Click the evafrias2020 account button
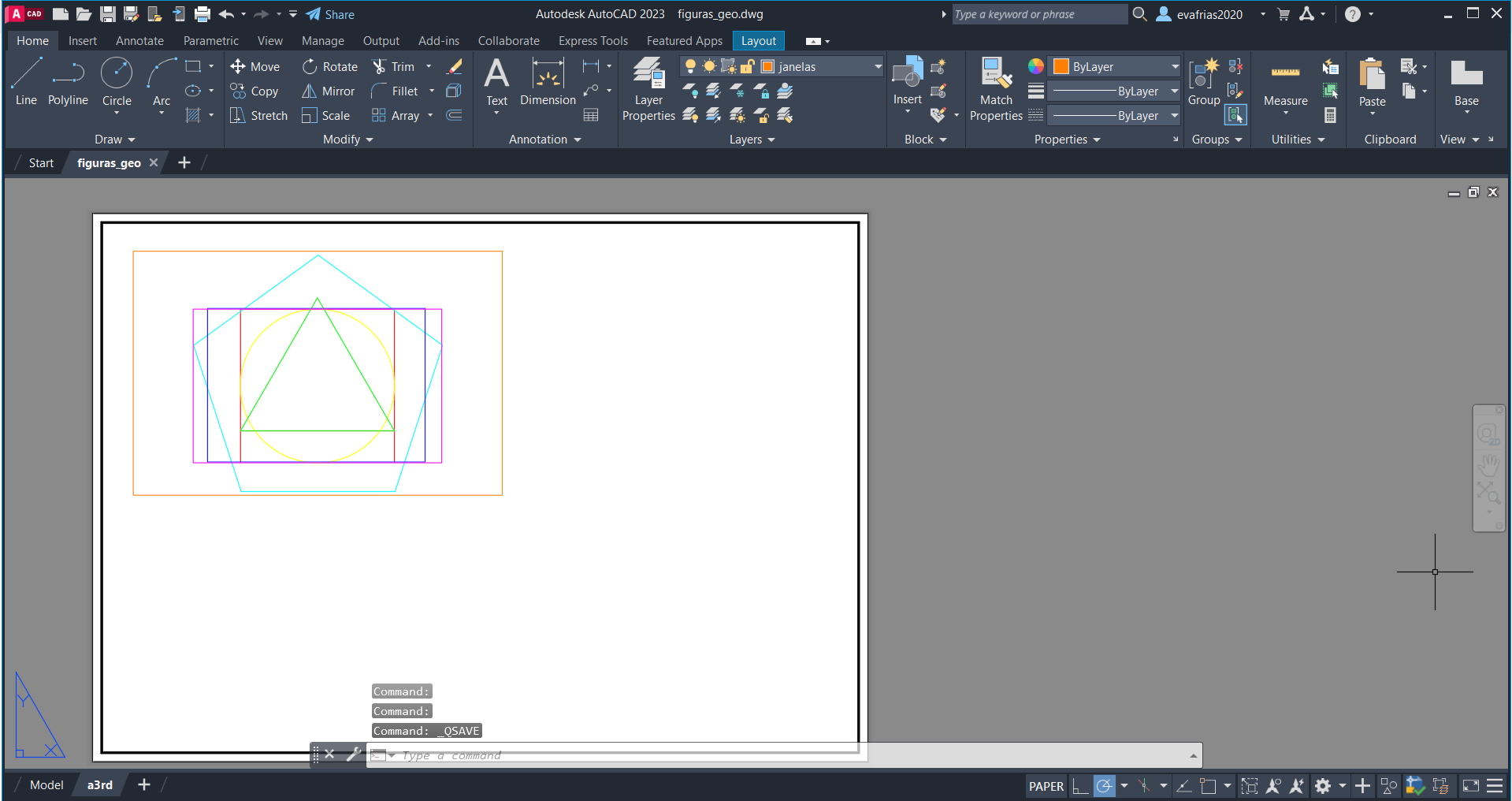1512x801 pixels. coord(1200,14)
